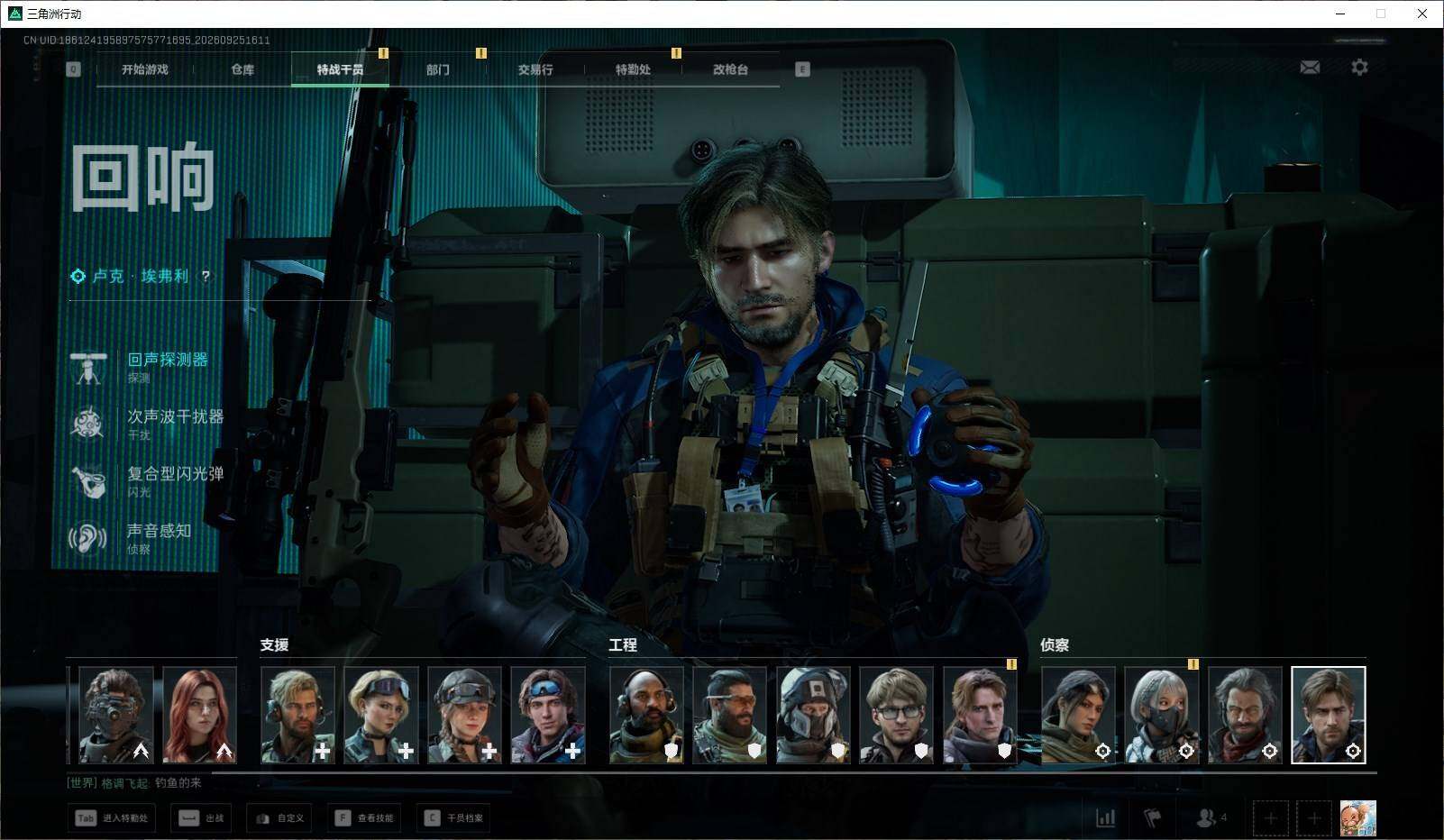The width and height of the screenshot is (1444, 840).
Task: Choose the bearded operator with orange glasses
Action: (730, 715)
